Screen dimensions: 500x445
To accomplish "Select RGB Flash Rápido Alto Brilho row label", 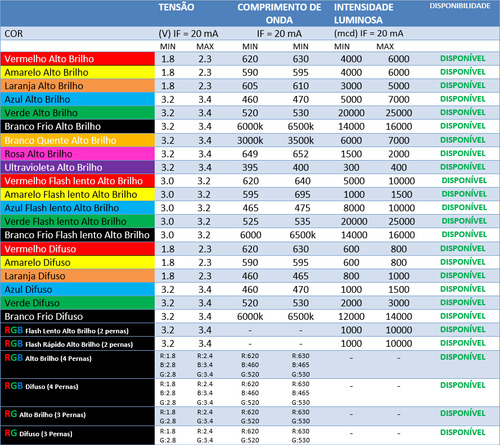I will pyautogui.click(x=69, y=344).
